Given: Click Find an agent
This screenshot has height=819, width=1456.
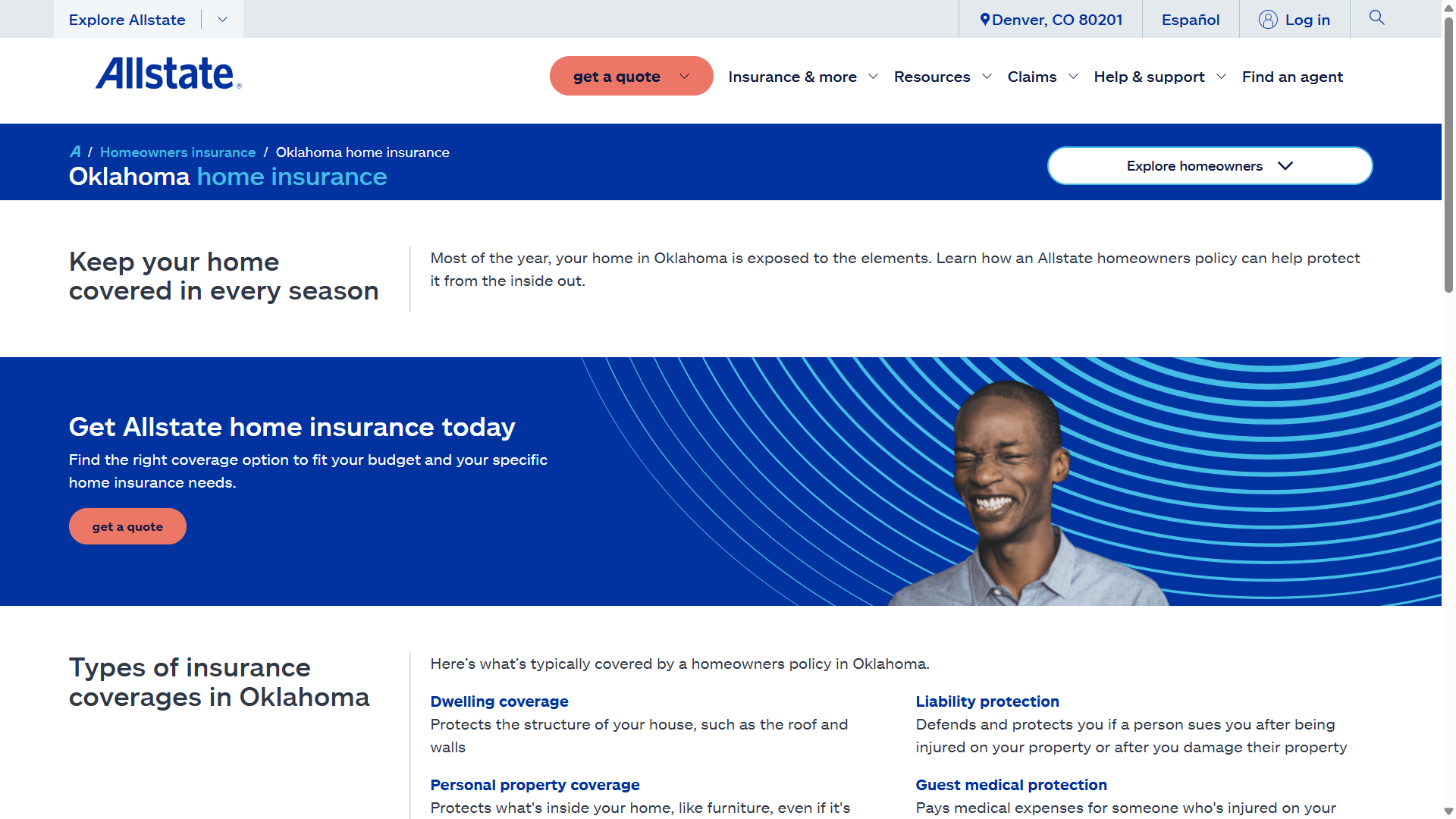Looking at the screenshot, I should pos(1292,77).
